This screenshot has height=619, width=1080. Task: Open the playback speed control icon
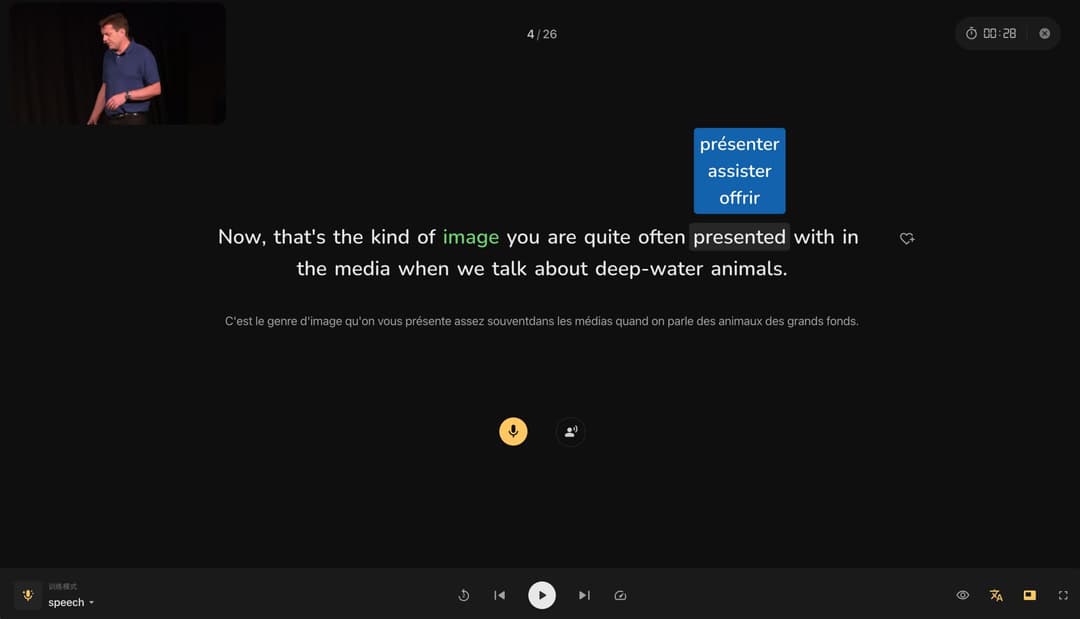[620, 595]
